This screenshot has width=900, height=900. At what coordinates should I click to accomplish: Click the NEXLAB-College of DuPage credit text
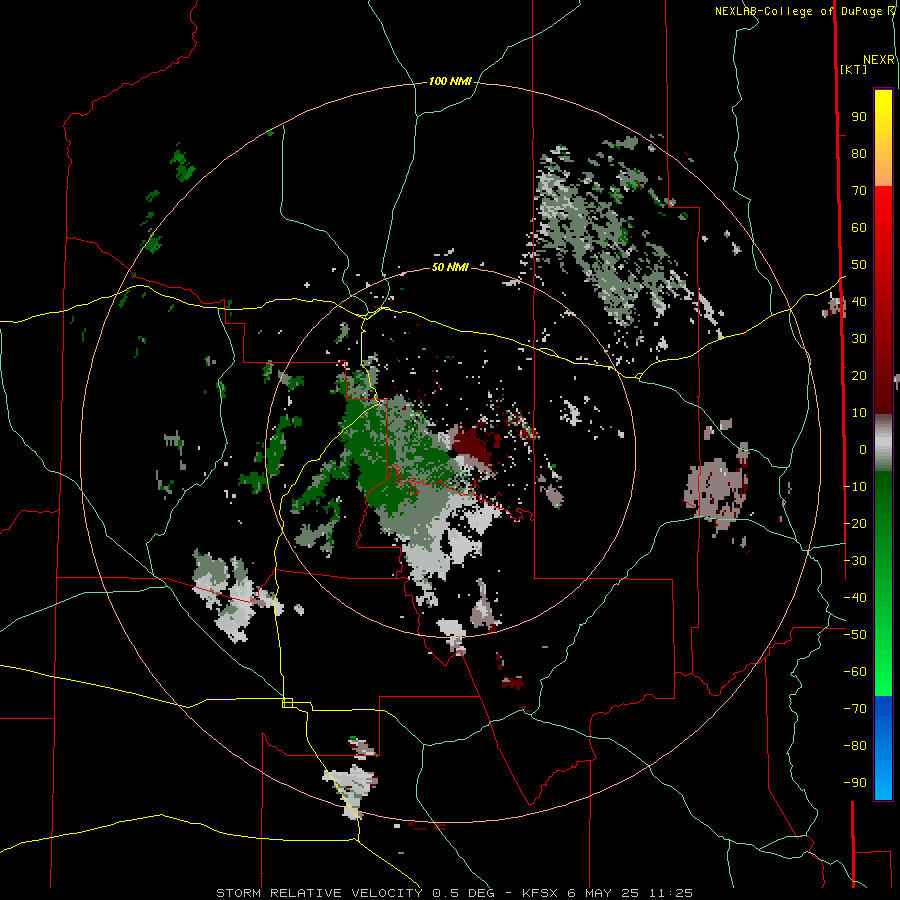[804, 11]
